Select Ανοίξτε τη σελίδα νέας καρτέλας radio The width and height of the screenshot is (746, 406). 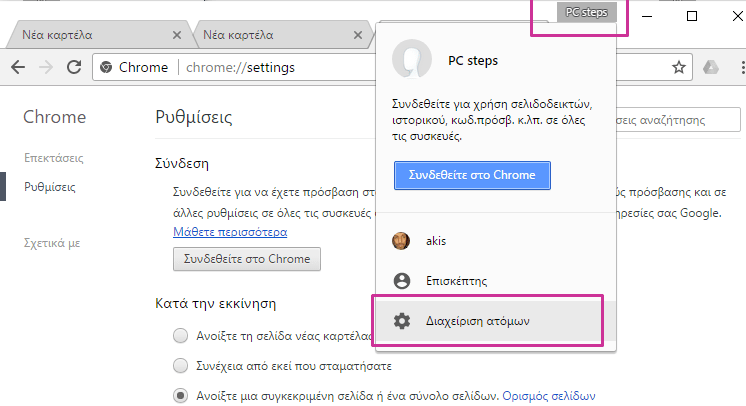(x=180, y=336)
